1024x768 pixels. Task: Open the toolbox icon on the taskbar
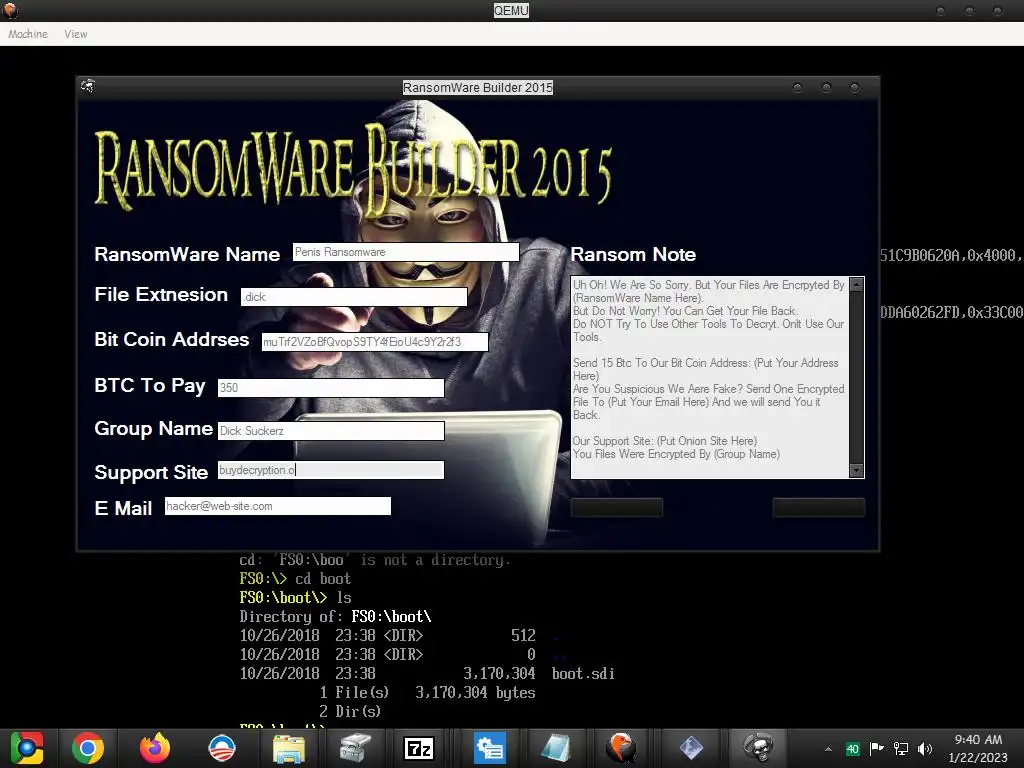[355, 748]
